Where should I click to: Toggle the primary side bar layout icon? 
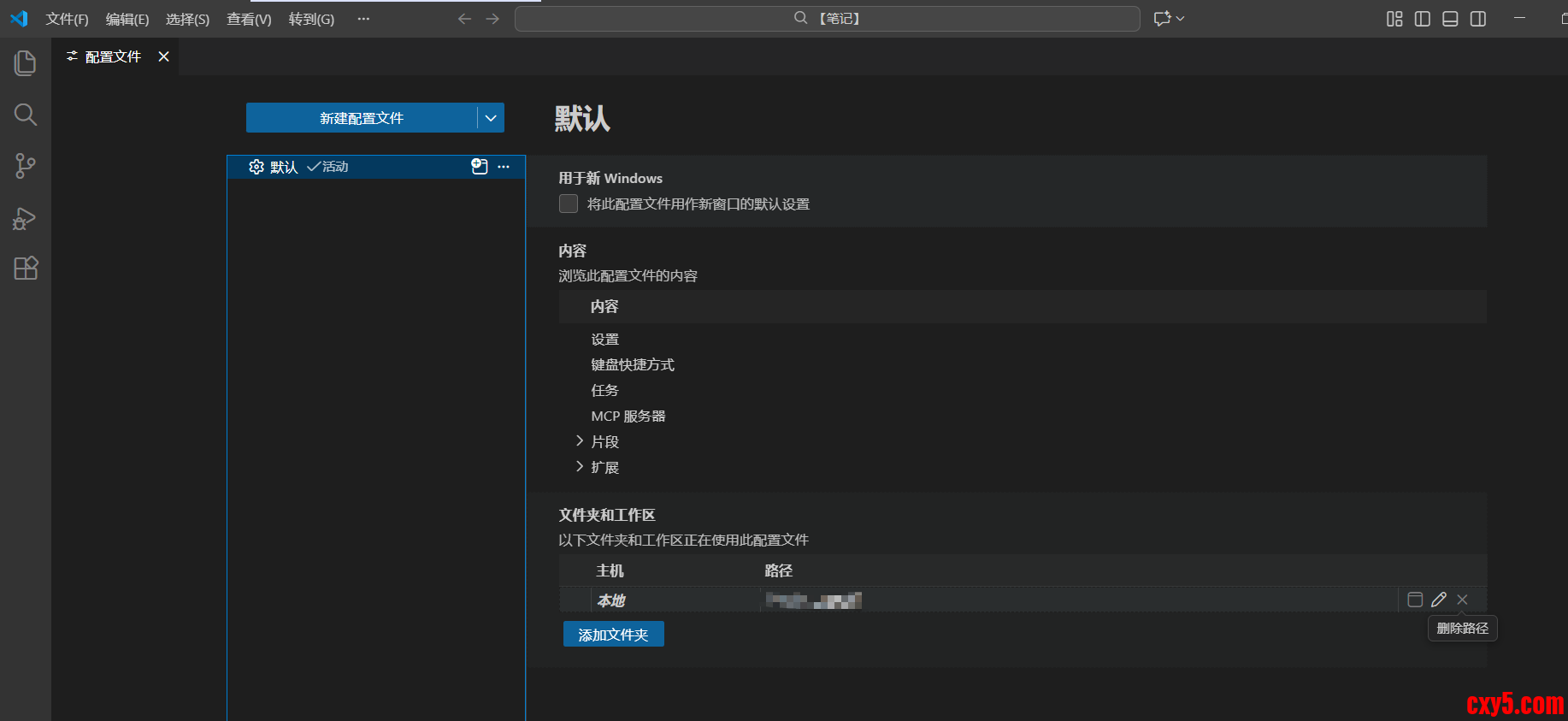1423,19
